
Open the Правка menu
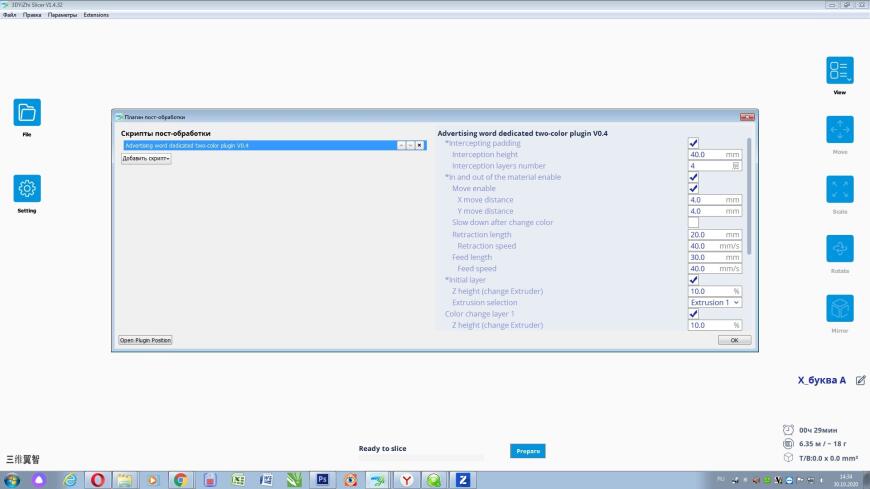click(32, 15)
